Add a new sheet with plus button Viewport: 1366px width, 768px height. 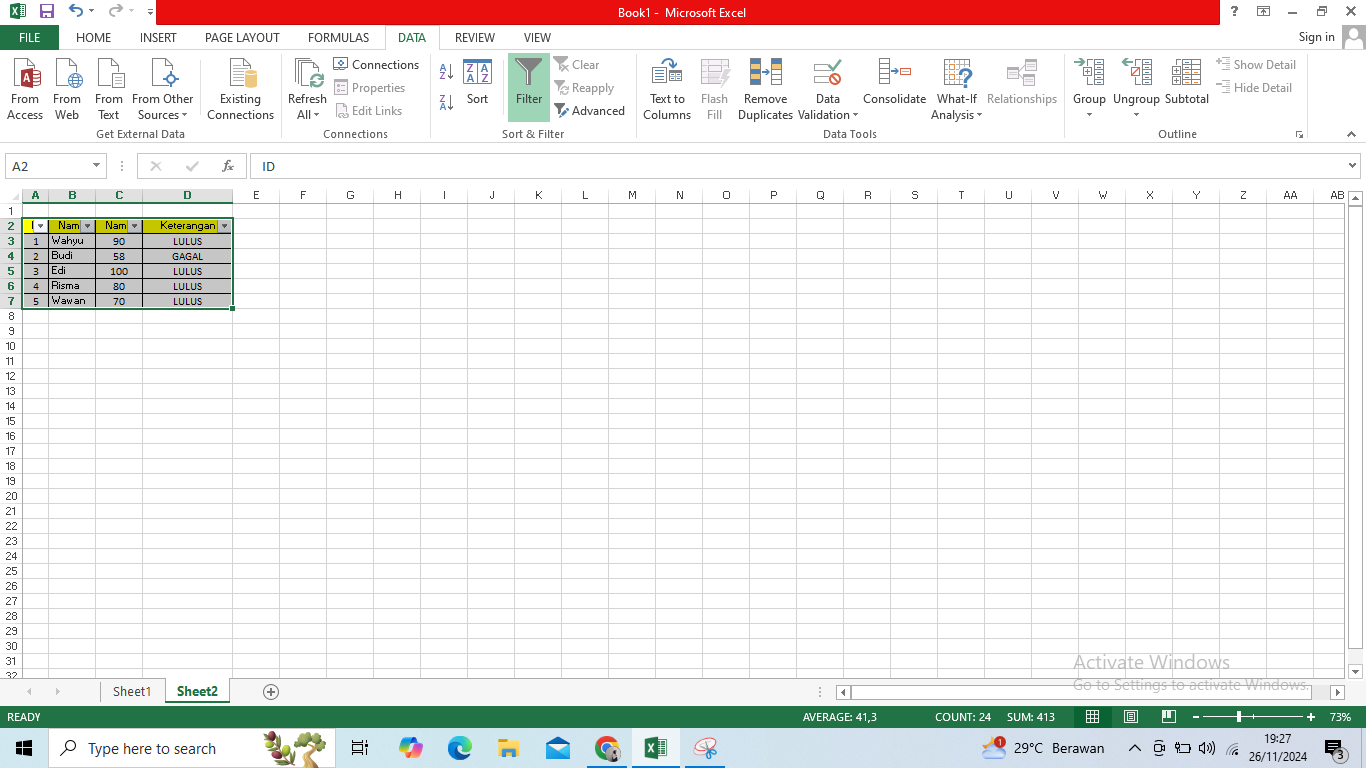click(x=270, y=692)
